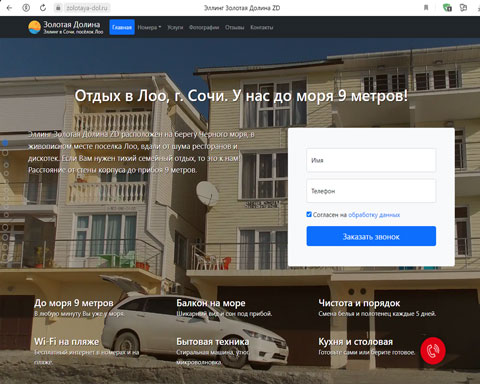Viewport: 480px width, 384px height.
Task: Click the Чистота и порядок heading
Action: [359, 303]
